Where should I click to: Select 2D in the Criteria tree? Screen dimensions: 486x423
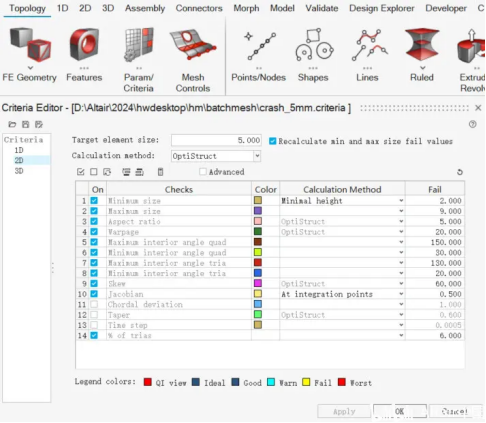[x=19, y=160]
